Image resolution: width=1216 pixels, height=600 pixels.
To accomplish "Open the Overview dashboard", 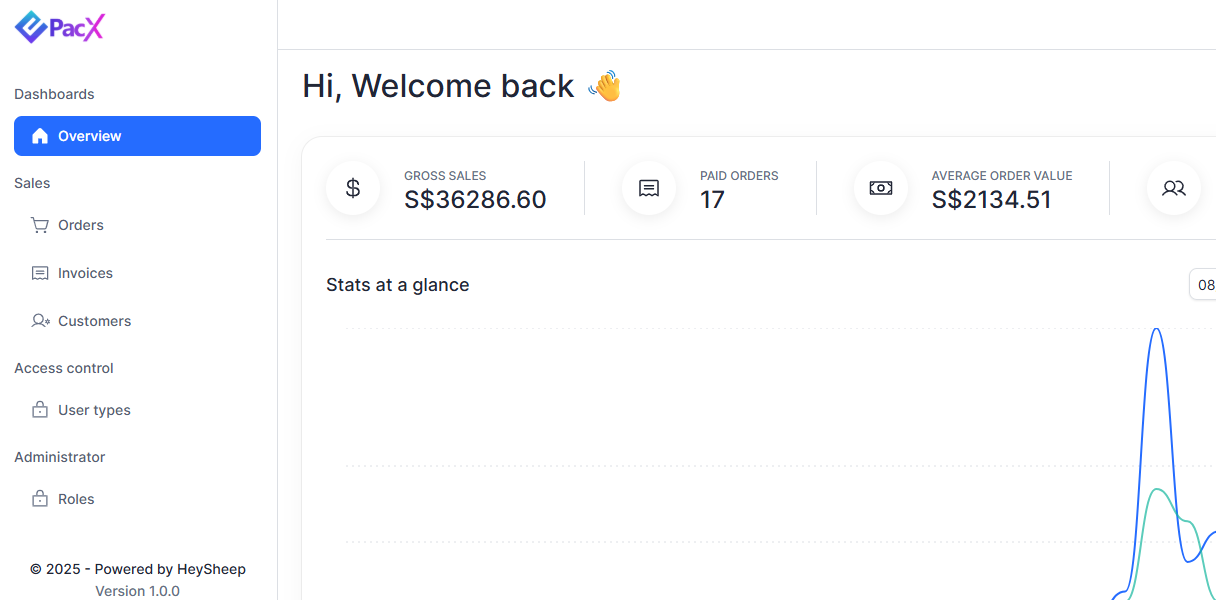I will 137,136.
